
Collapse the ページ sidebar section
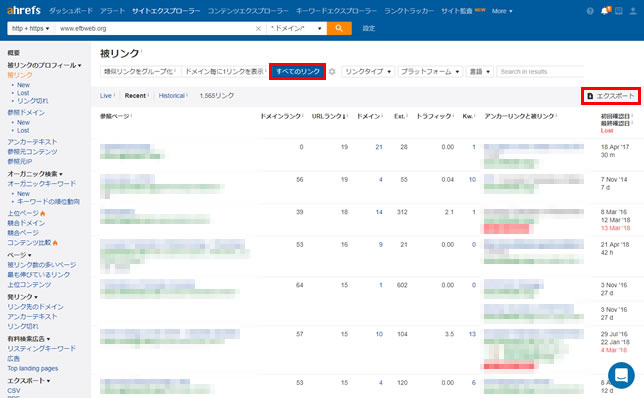pos(19,255)
